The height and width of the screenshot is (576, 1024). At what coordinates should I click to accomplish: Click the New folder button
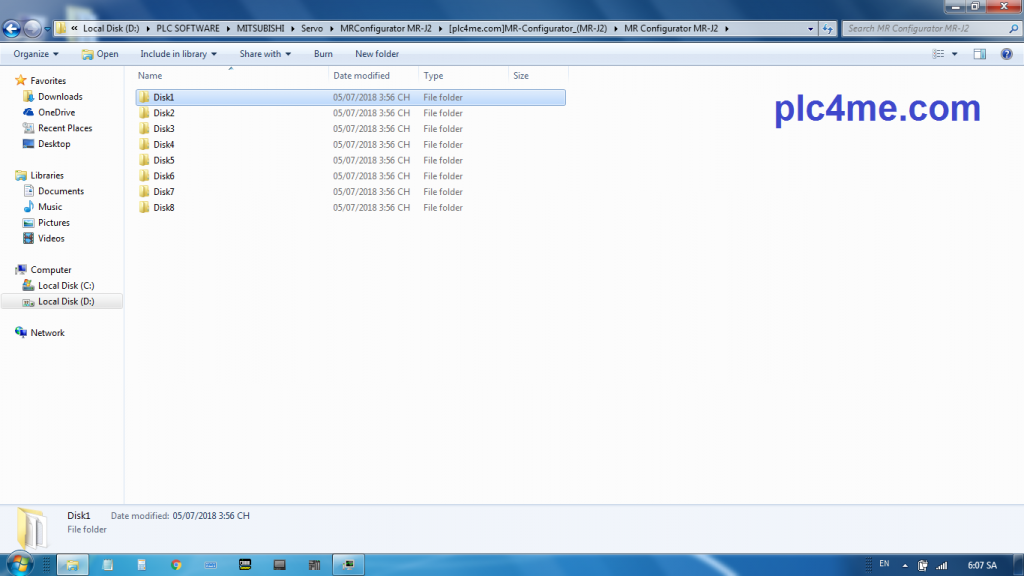[377, 54]
